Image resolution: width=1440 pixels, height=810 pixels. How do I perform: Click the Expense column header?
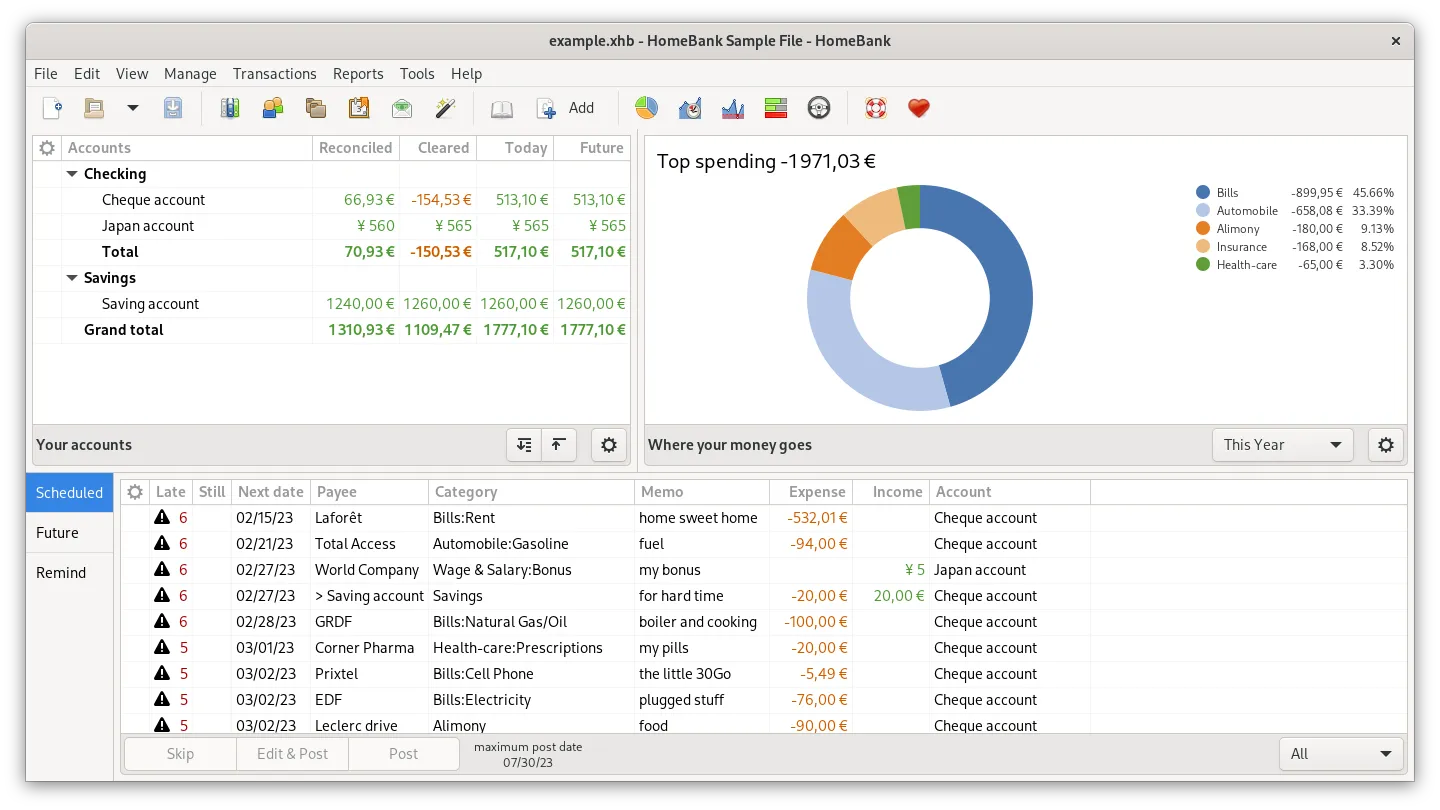pyautogui.click(x=810, y=492)
